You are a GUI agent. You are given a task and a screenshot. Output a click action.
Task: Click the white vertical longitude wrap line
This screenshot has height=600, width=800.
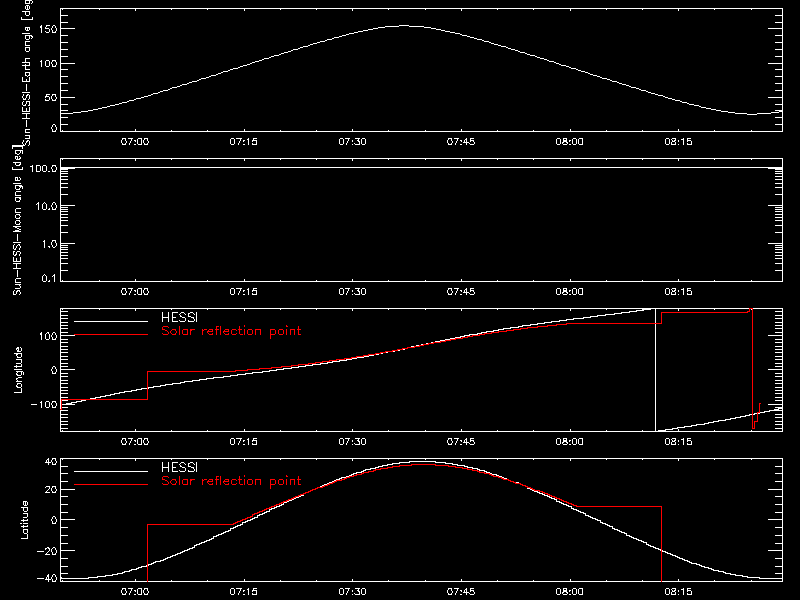pos(655,370)
